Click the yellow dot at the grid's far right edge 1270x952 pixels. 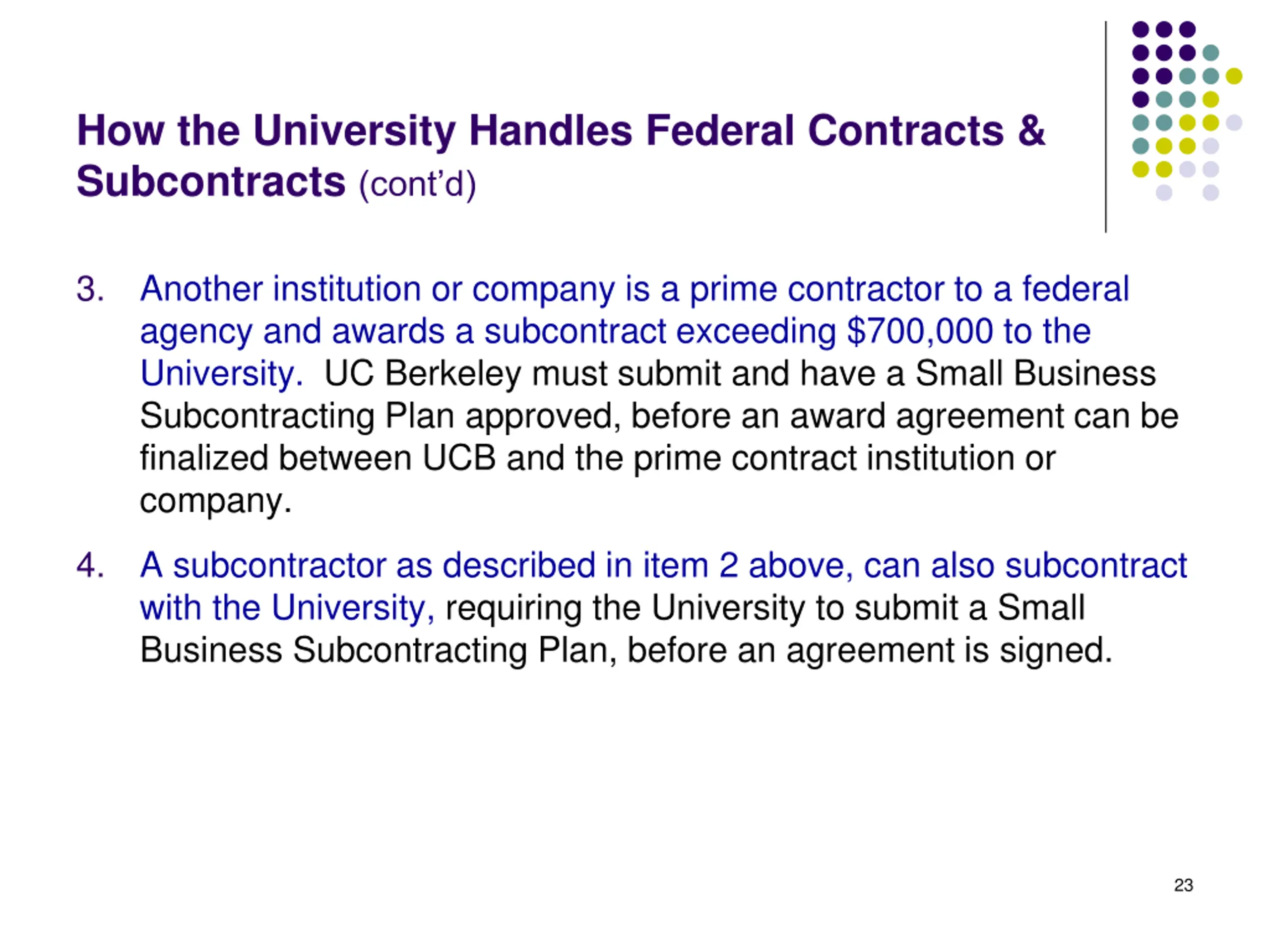coord(1234,76)
